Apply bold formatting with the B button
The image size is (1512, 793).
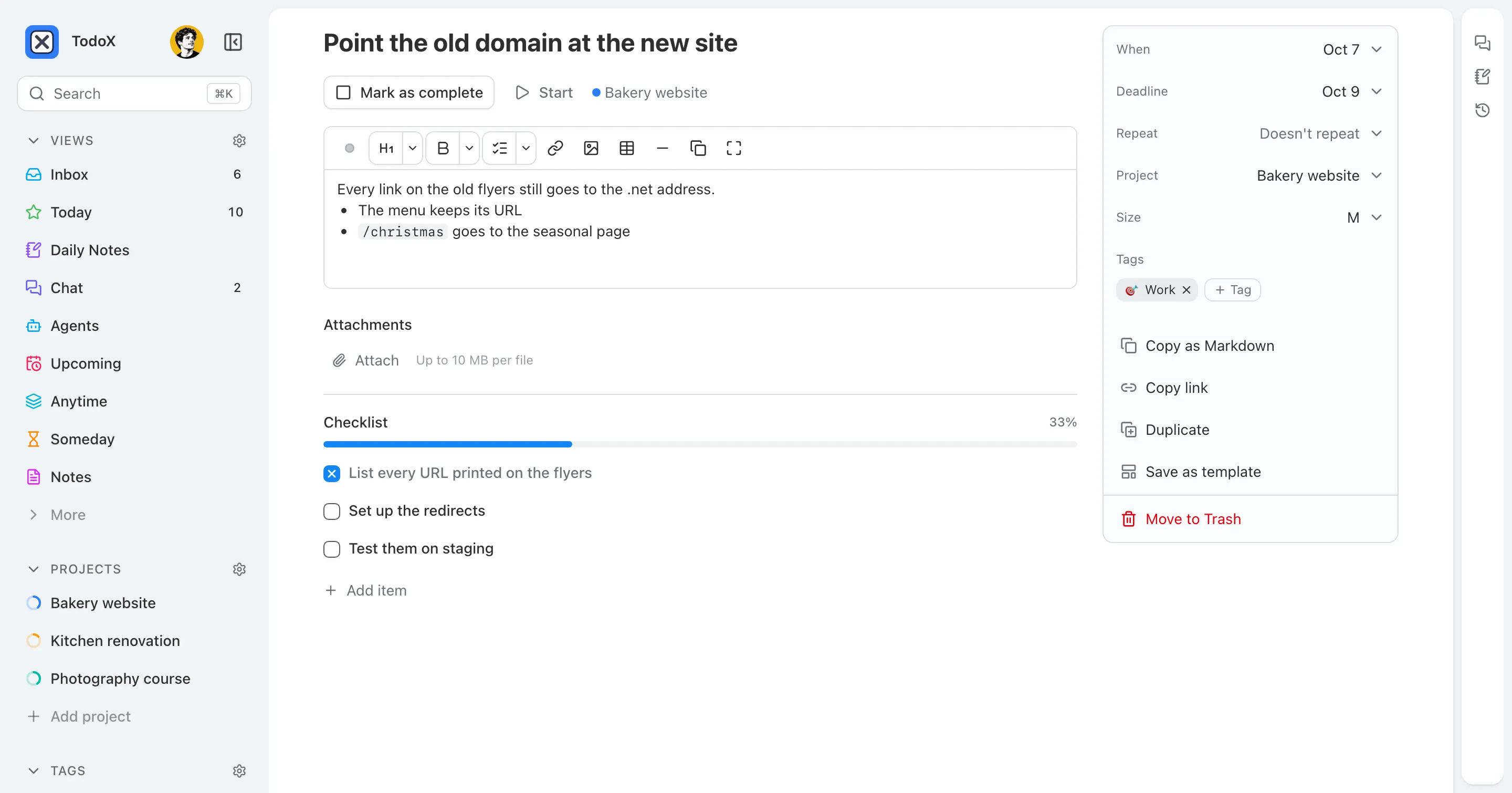click(443, 148)
